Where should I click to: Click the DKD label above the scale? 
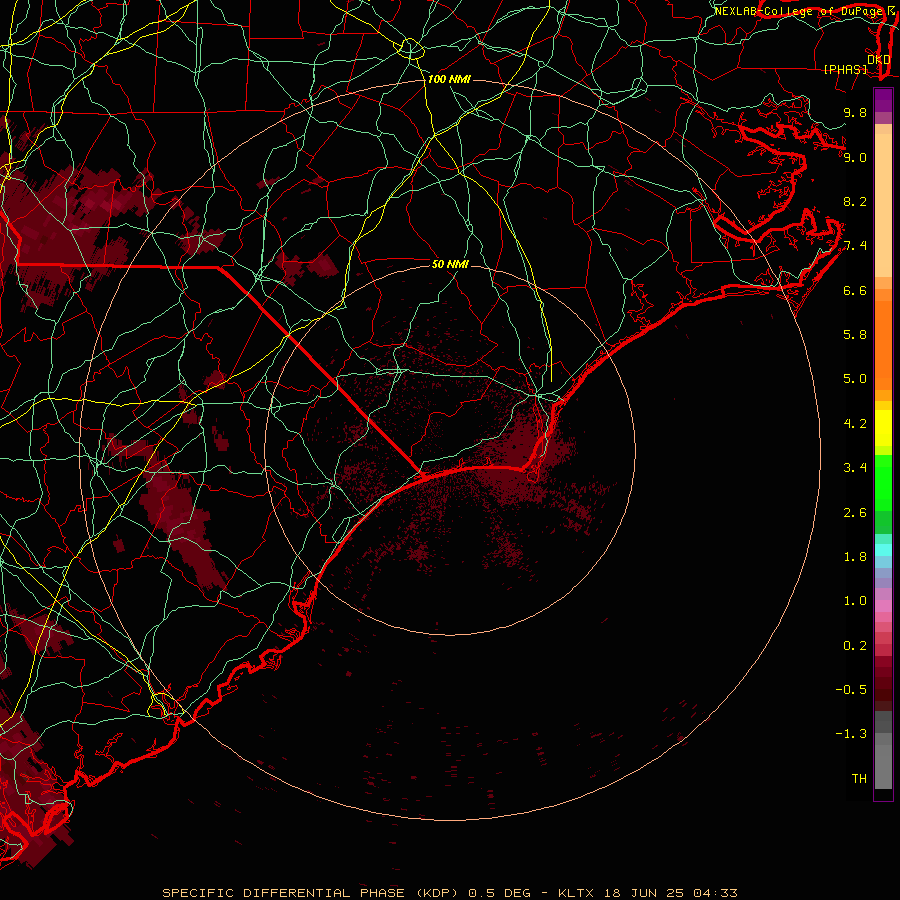tap(878, 59)
